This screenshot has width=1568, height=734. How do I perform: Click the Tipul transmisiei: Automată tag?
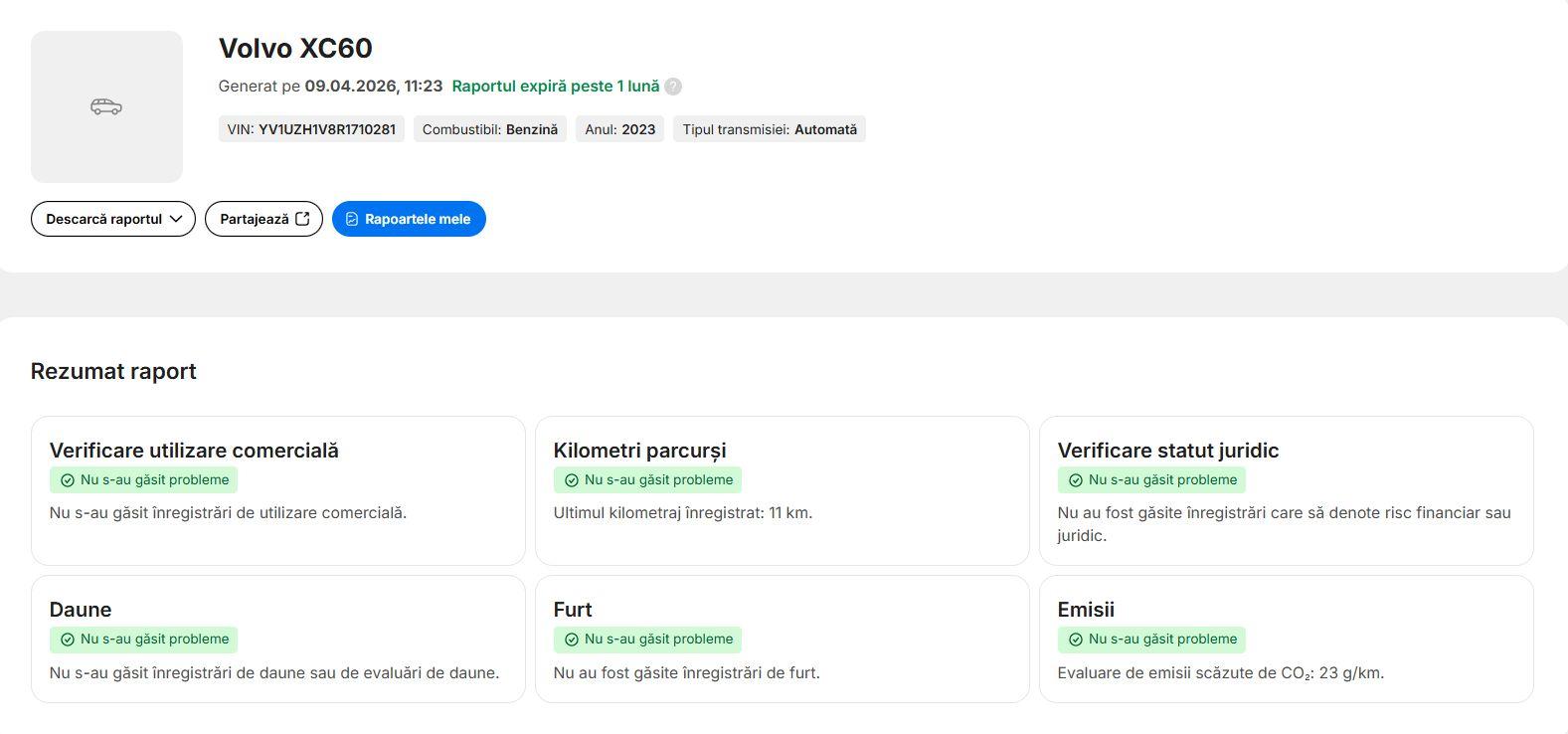coord(769,129)
